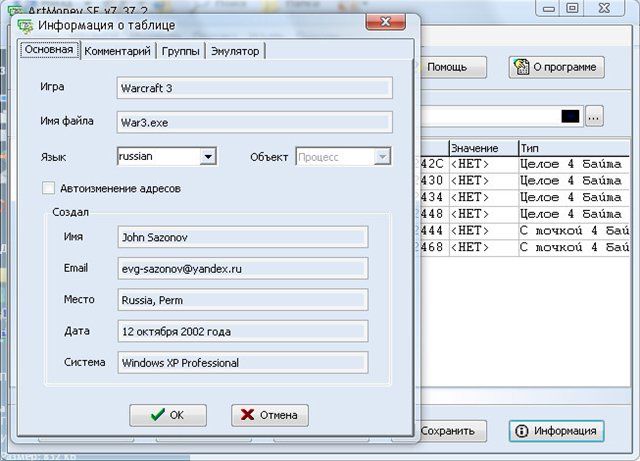
Task: Open the Группы tab
Action: [x=180, y=51]
